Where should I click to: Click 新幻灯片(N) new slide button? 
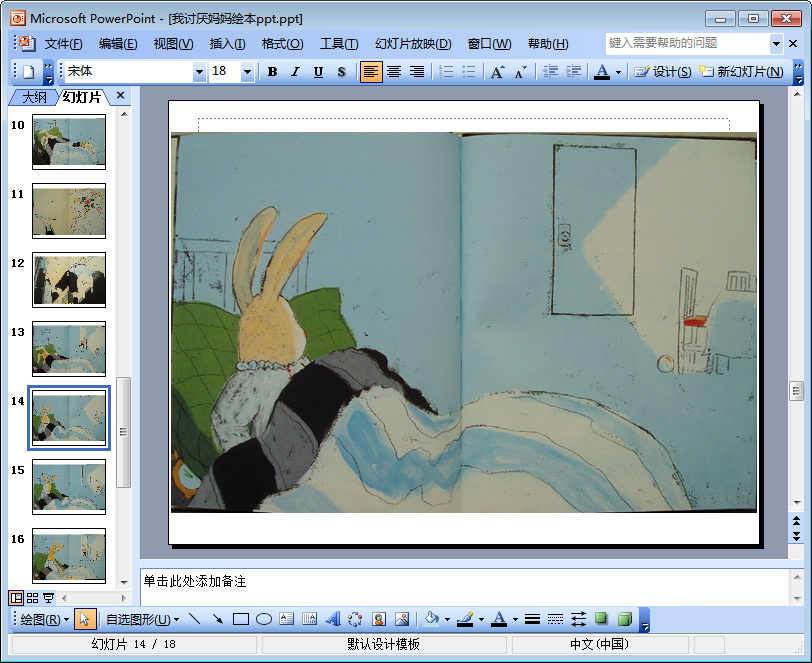click(741, 71)
